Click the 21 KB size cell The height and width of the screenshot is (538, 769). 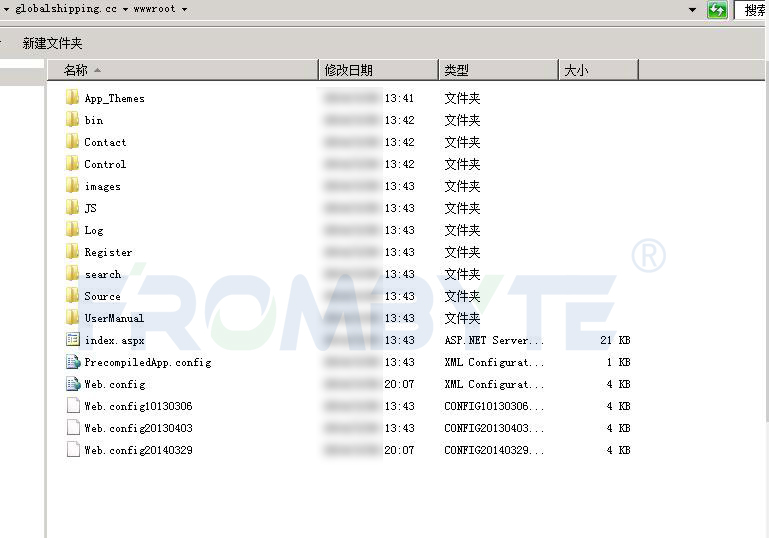pyautogui.click(x=615, y=340)
